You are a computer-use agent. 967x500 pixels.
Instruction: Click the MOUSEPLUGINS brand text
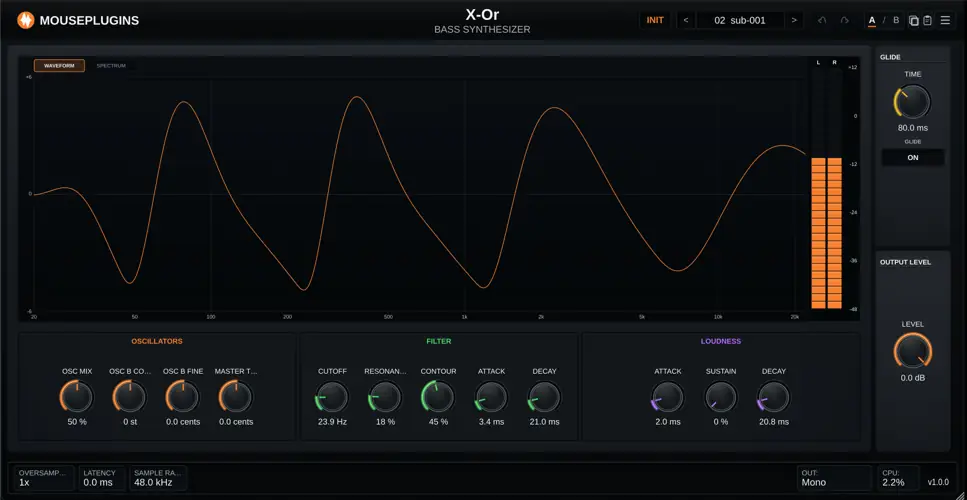[x=89, y=20]
